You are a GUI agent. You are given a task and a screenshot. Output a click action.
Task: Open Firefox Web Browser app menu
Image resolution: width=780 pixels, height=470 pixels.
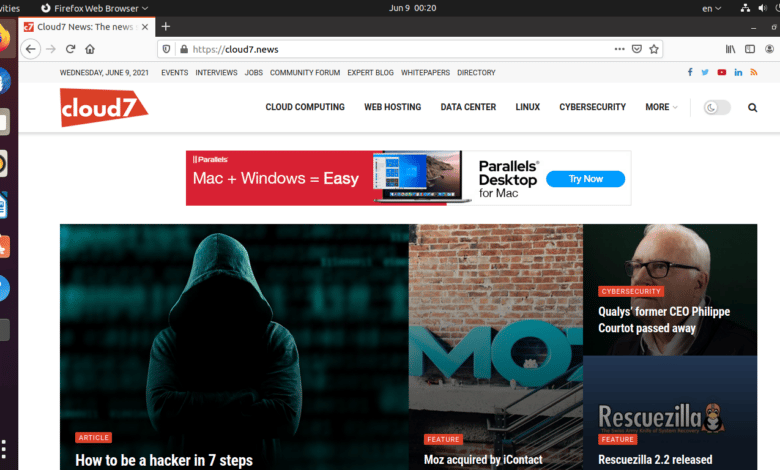point(95,8)
